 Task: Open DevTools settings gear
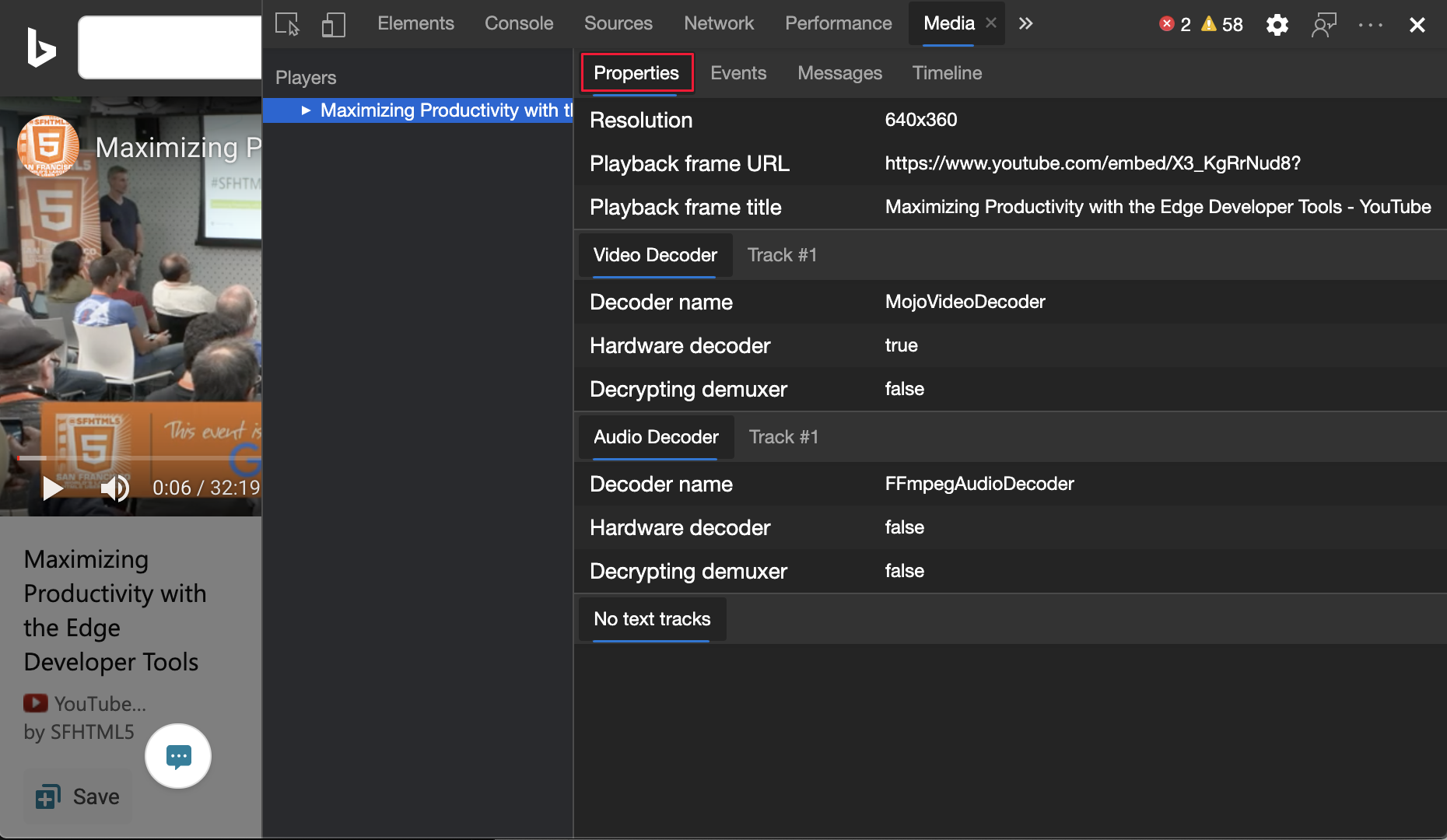click(1277, 25)
